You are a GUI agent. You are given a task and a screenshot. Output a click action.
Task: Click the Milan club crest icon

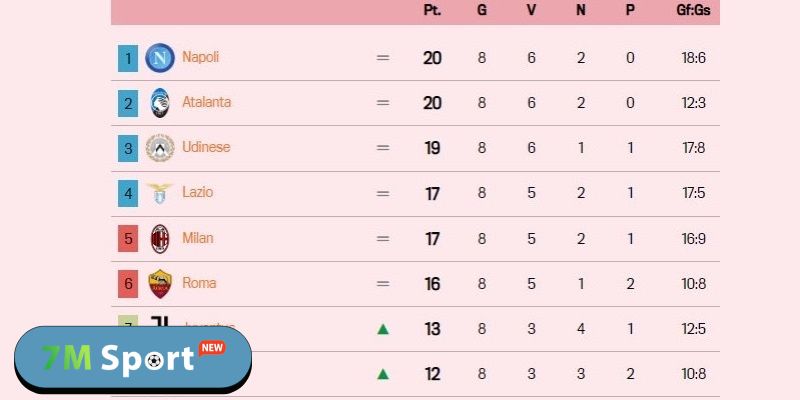point(159,238)
